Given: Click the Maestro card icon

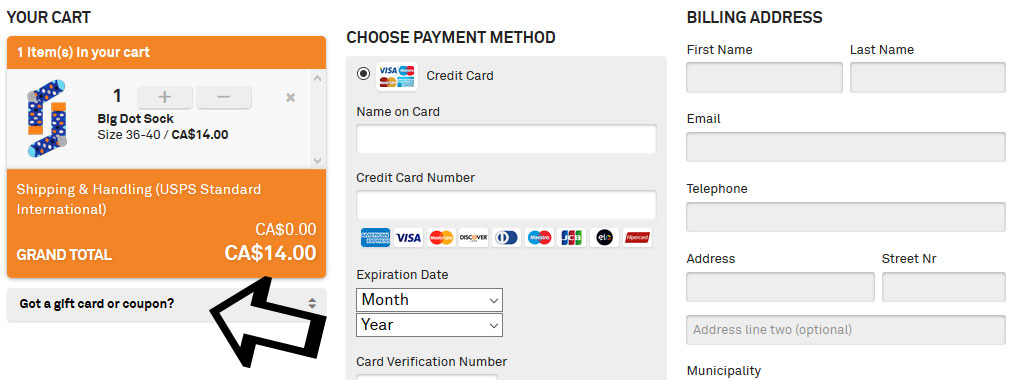Looking at the screenshot, I should point(539,238).
